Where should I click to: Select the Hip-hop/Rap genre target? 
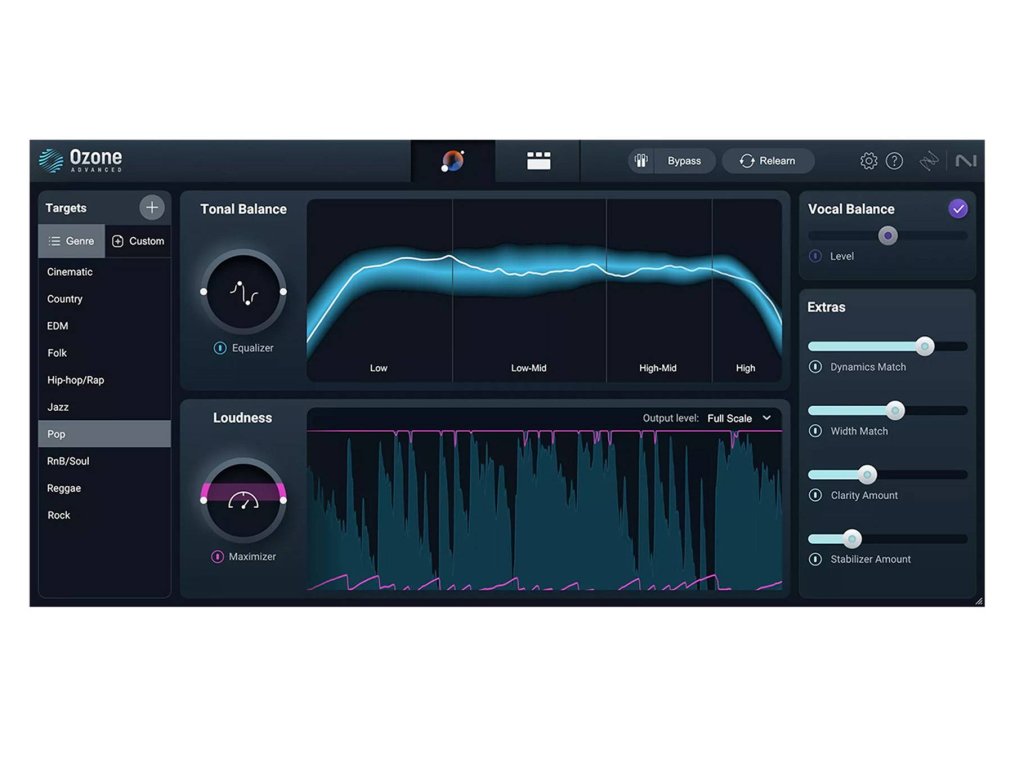coord(104,380)
